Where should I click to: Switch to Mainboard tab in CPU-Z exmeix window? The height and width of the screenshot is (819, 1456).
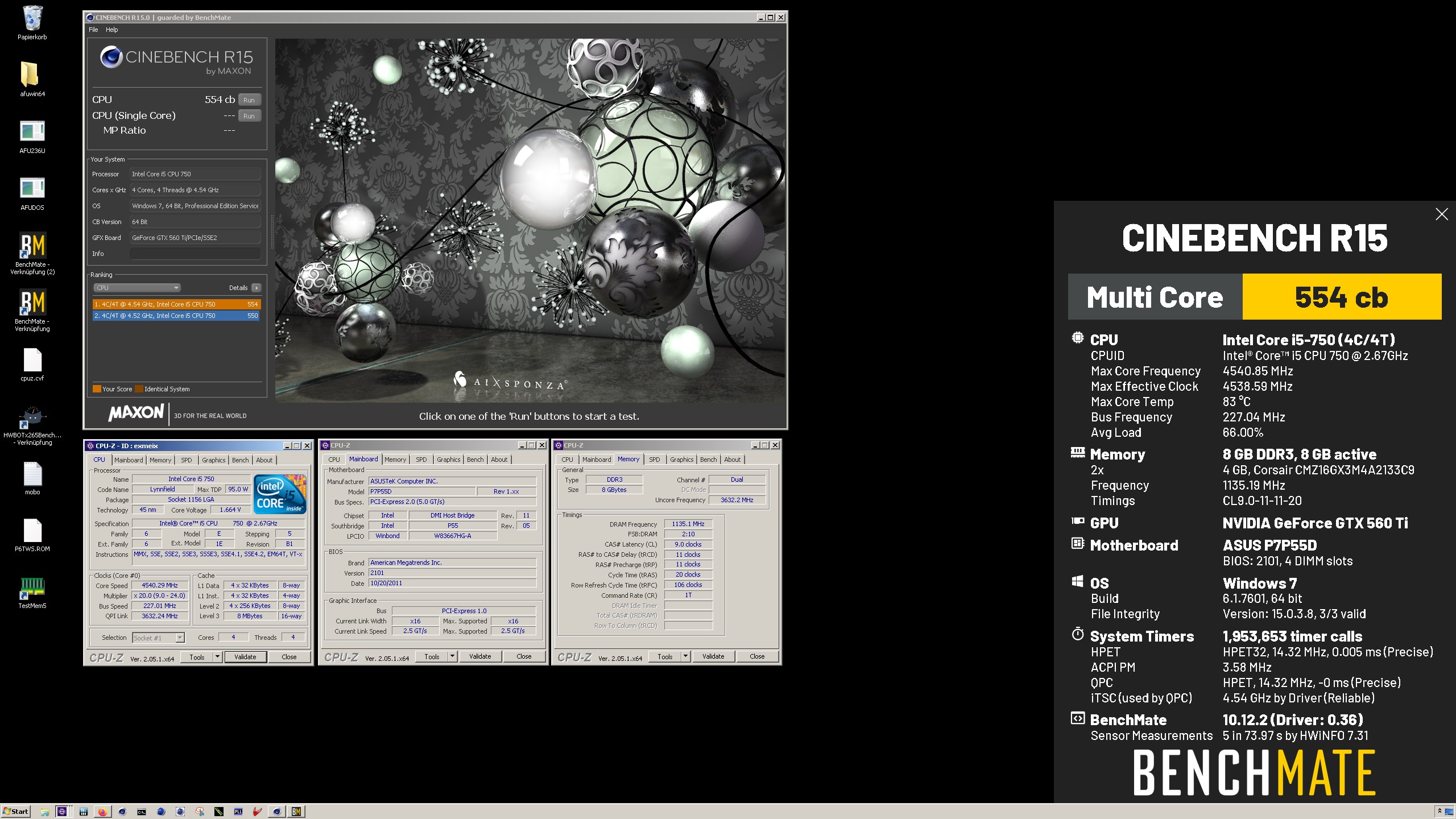[129, 460]
